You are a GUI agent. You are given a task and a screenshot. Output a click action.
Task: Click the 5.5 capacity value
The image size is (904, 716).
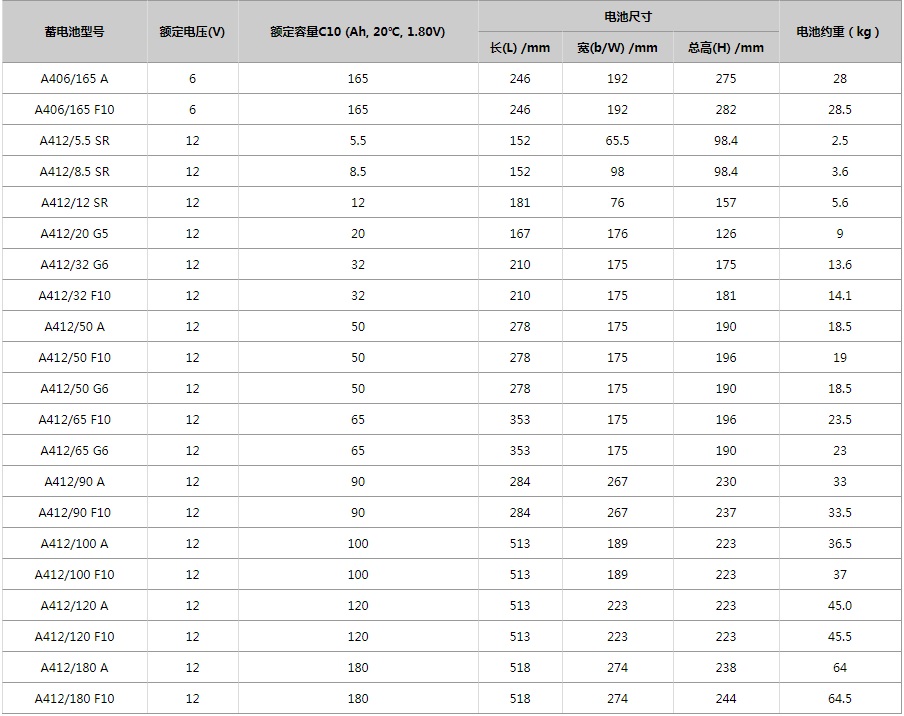click(357, 141)
